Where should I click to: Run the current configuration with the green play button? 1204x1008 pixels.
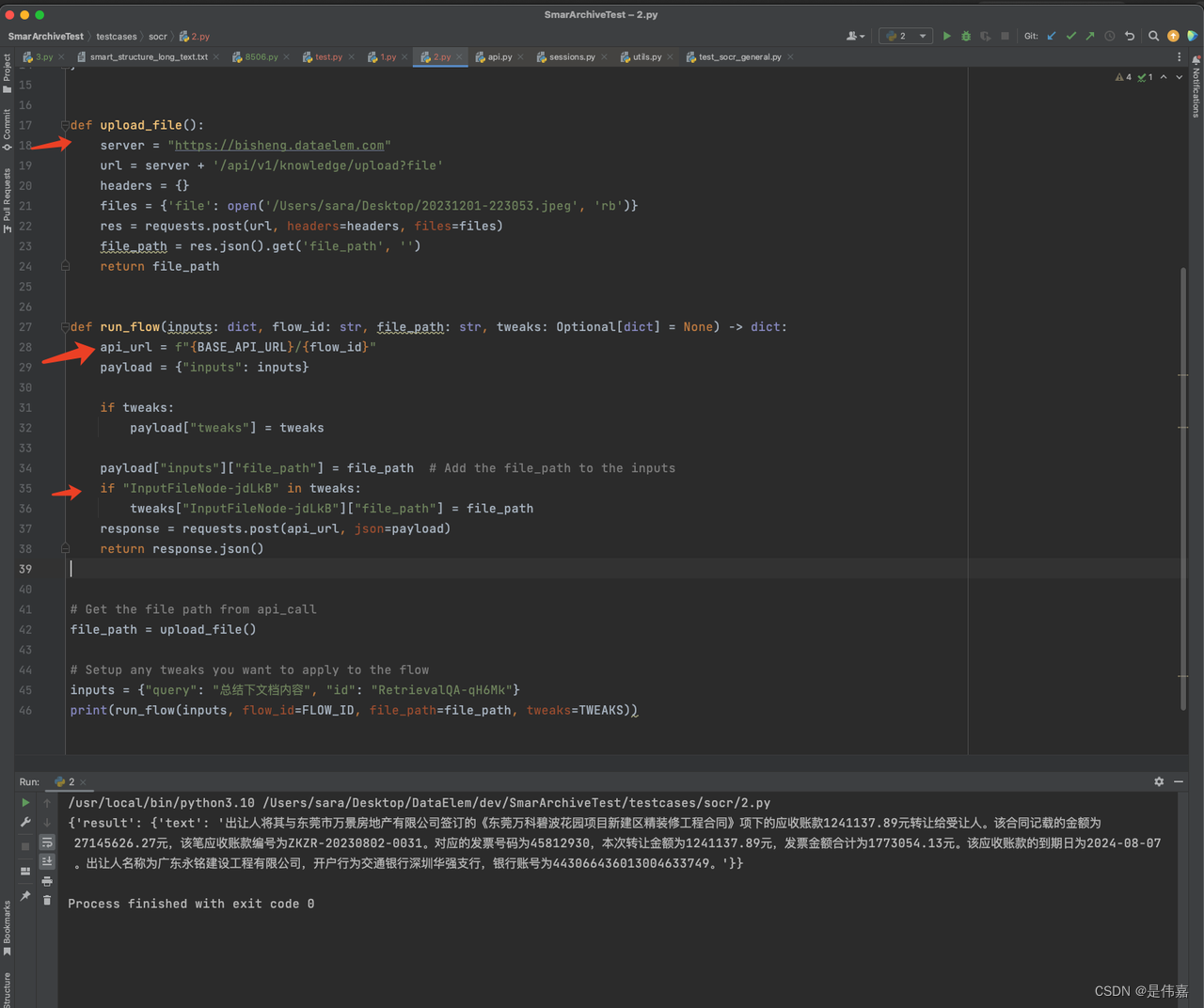946,36
